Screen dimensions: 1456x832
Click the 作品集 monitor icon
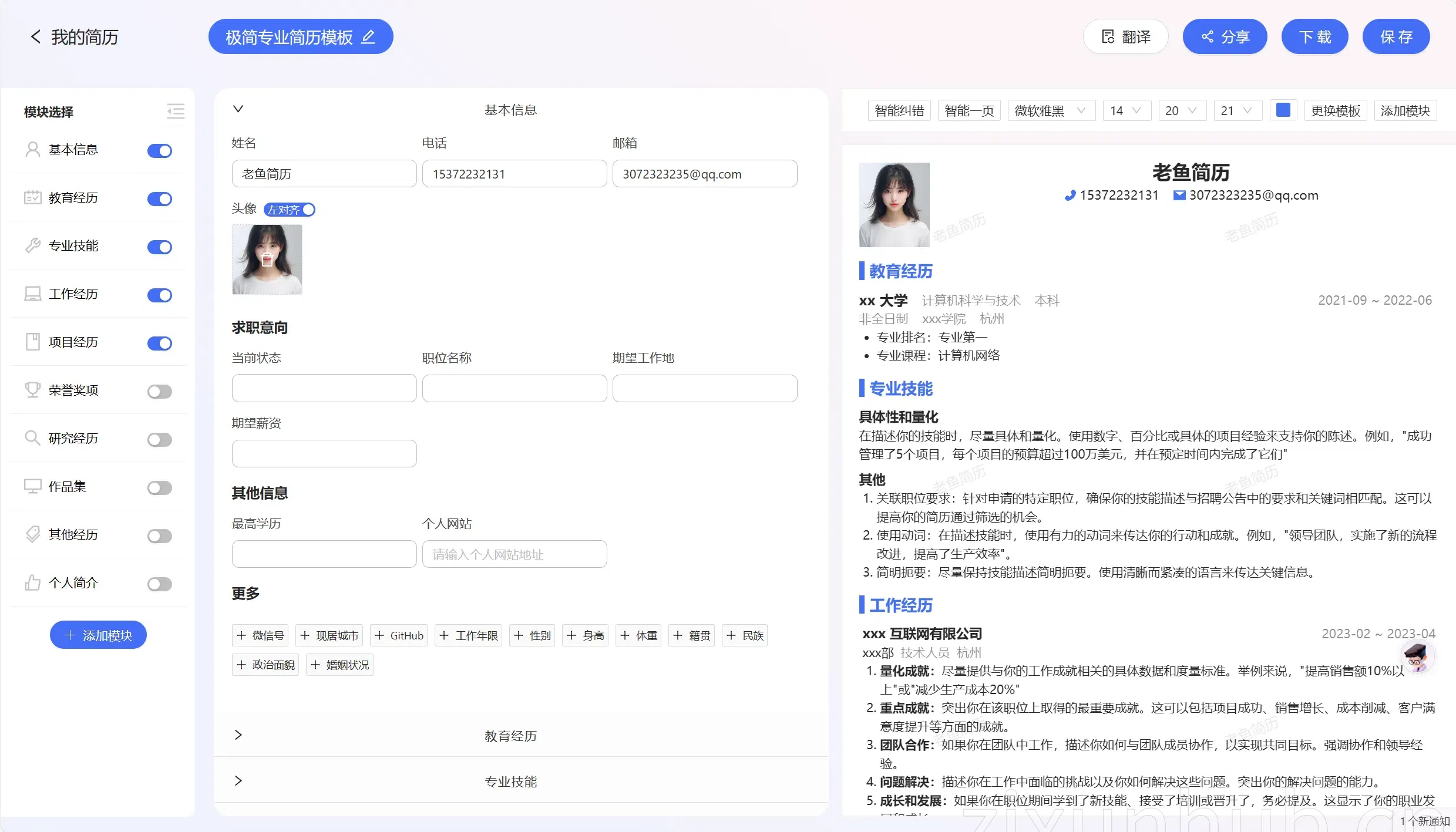tap(33, 487)
